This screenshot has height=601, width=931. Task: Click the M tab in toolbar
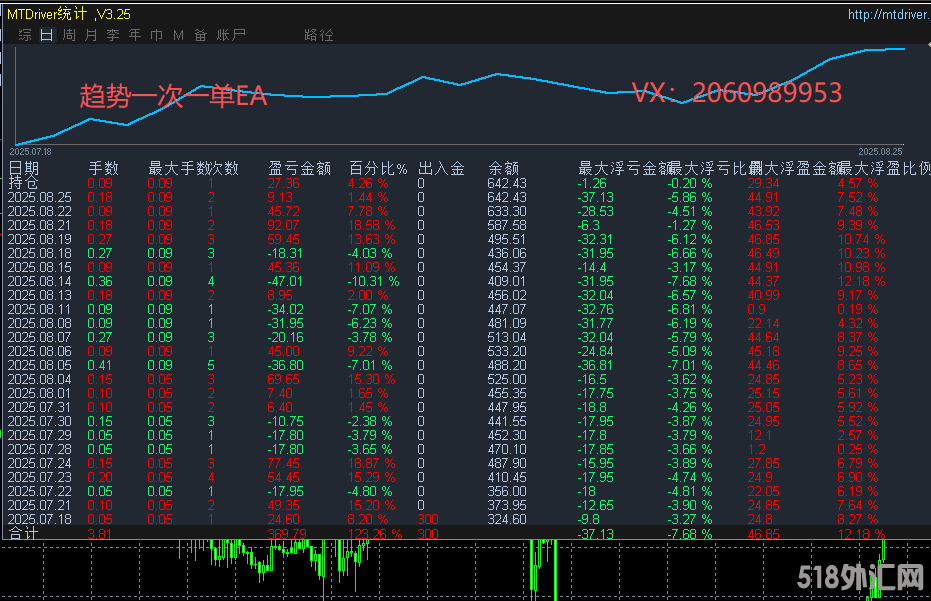click(178, 35)
